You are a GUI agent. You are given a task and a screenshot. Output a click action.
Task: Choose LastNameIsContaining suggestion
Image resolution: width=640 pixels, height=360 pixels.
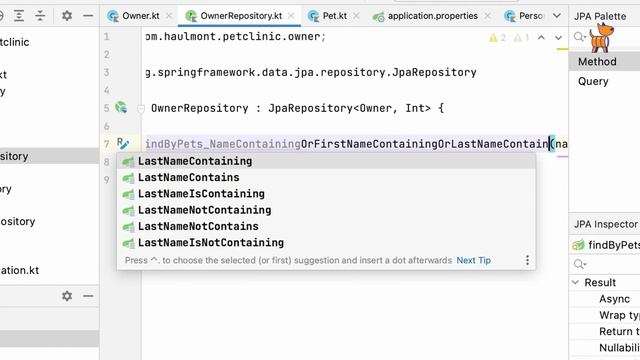tap(326, 194)
